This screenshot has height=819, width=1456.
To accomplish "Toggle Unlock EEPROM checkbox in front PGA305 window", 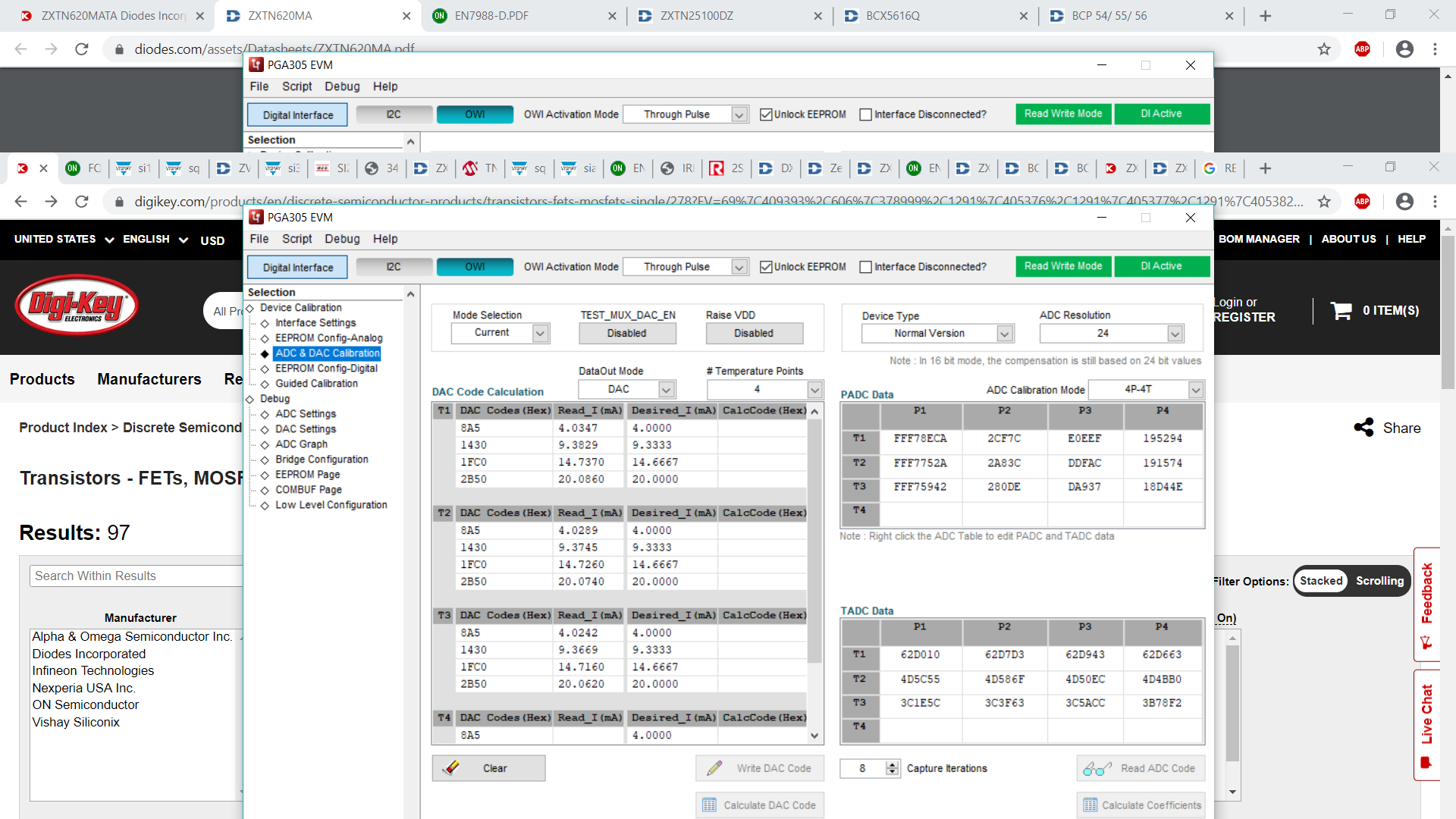I will [766, 267].
